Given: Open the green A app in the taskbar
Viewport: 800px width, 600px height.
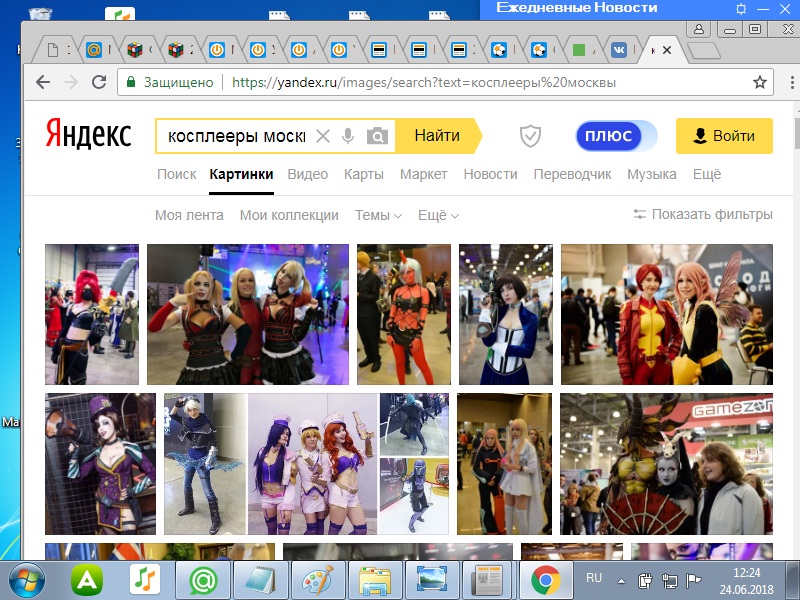Looking at the screenshot, I should tap(86, 580).
